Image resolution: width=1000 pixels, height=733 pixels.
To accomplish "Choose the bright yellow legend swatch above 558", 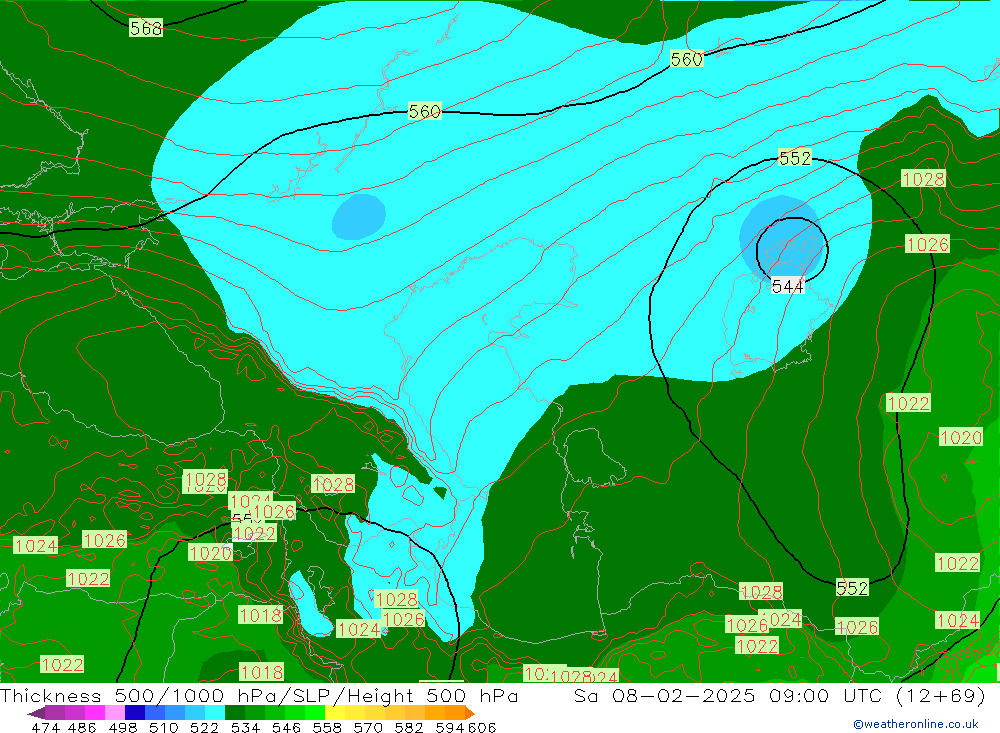I will 335,713.
